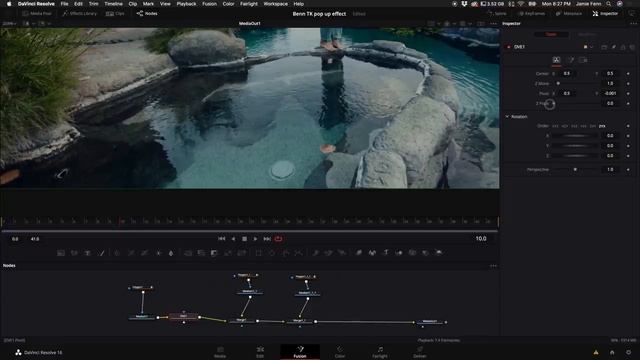Image resolution: width=640 pixels, height=360 pixels.
Task: Click the Stop playback button
Action: click(244, 239)
